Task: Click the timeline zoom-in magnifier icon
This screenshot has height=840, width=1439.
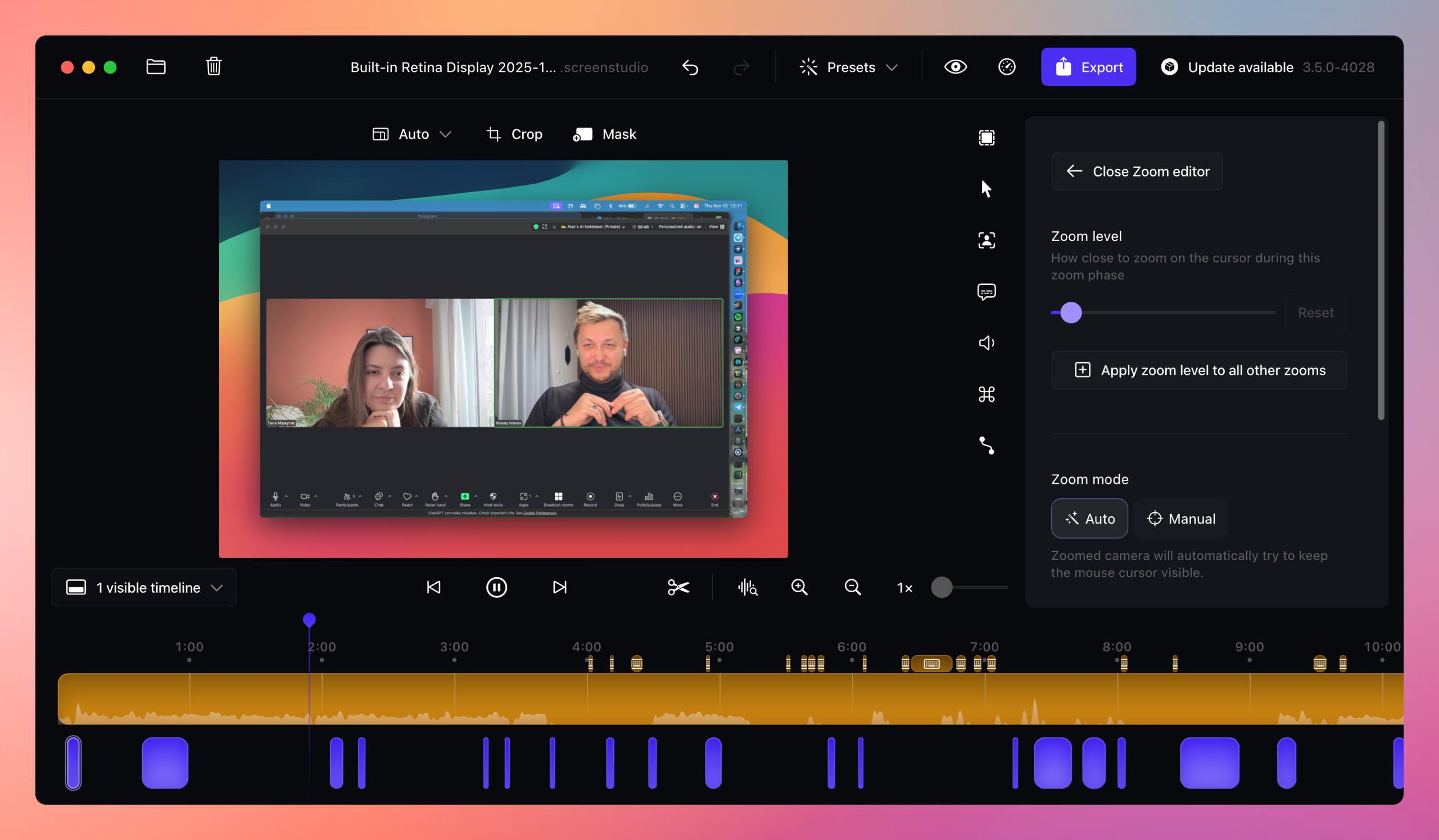Action: point(799,587)
